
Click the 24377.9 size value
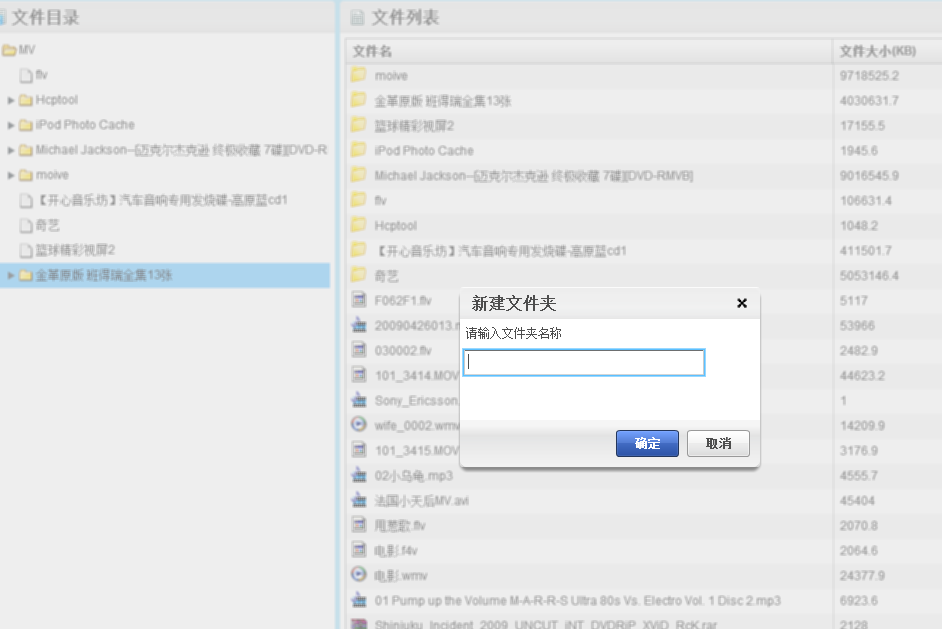pos(862,576)
